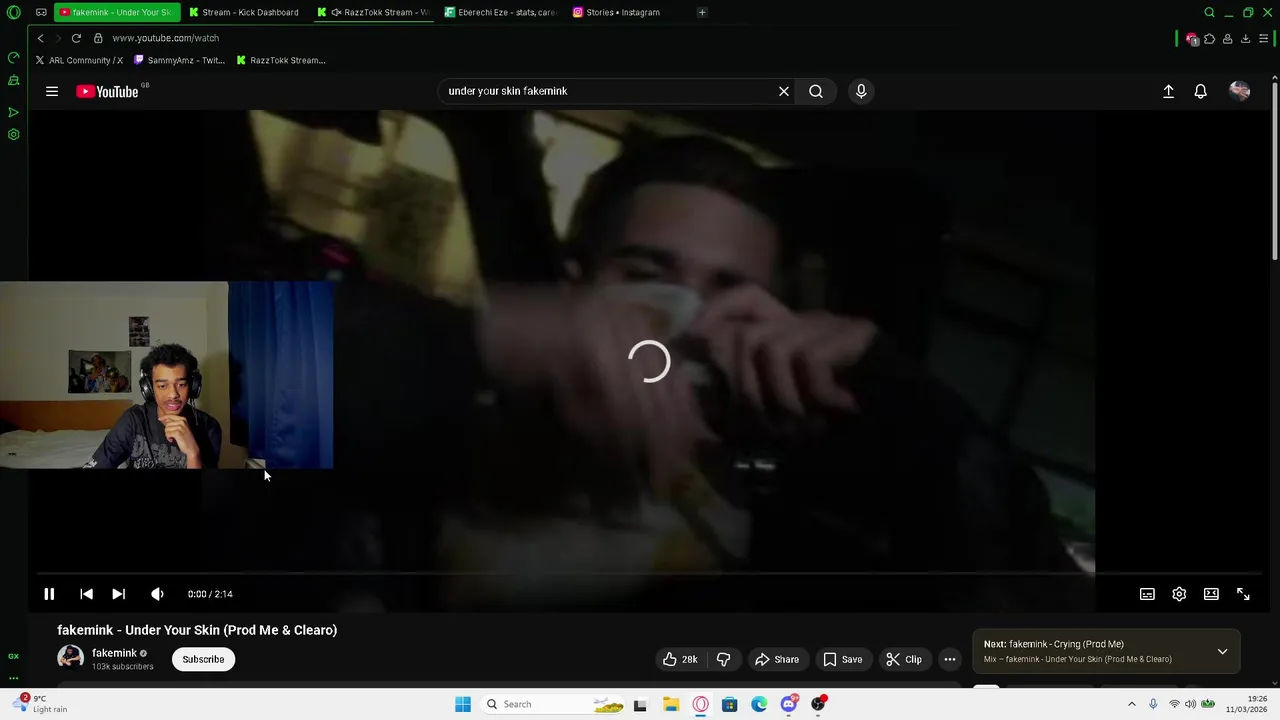Open the 'RazzTokk Stream...' bookmark
This screenshot has height=720, width=1280.
tap(281, 60)
